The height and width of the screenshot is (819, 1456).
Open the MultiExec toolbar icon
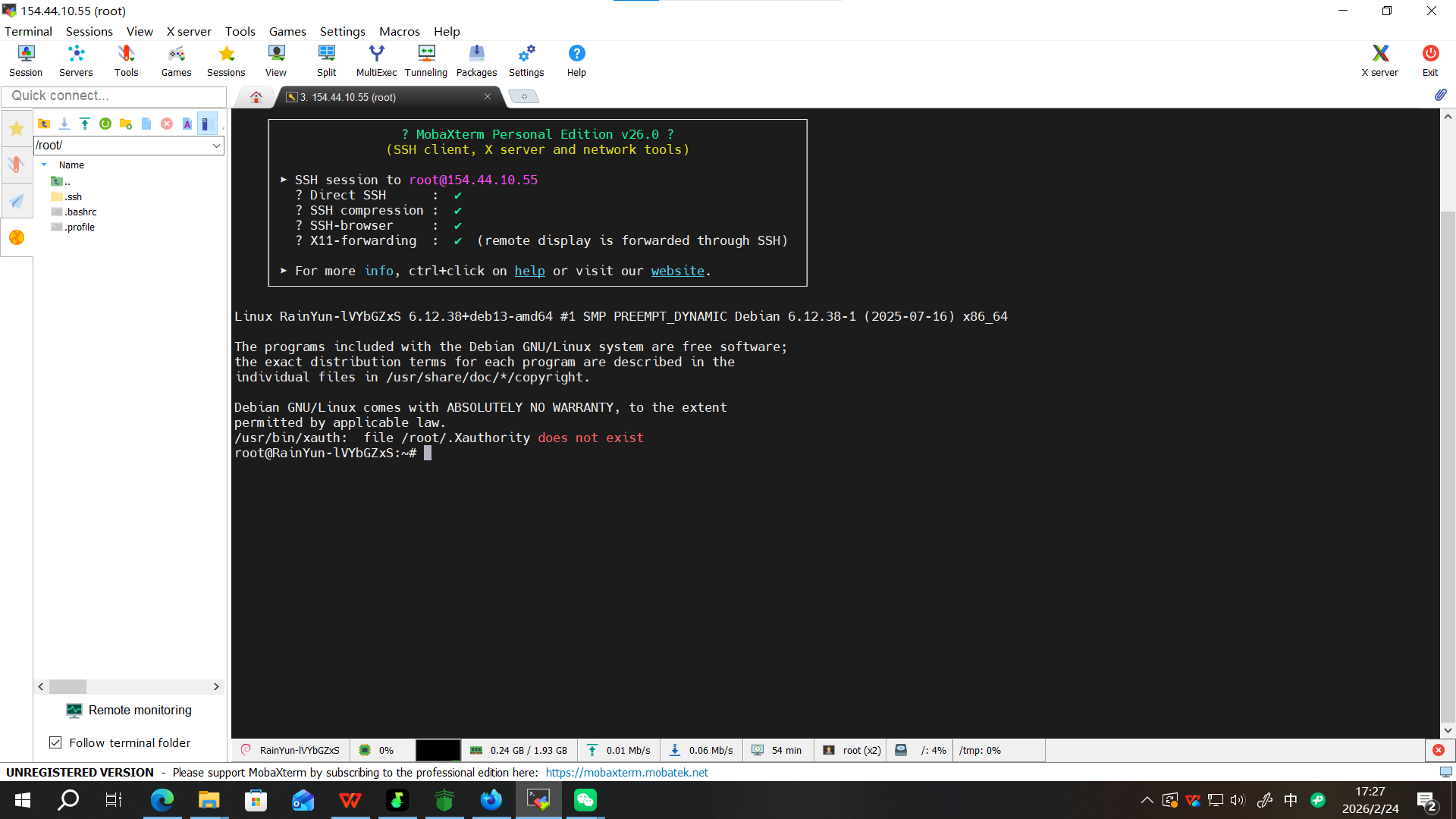click(x=376, y=60)
